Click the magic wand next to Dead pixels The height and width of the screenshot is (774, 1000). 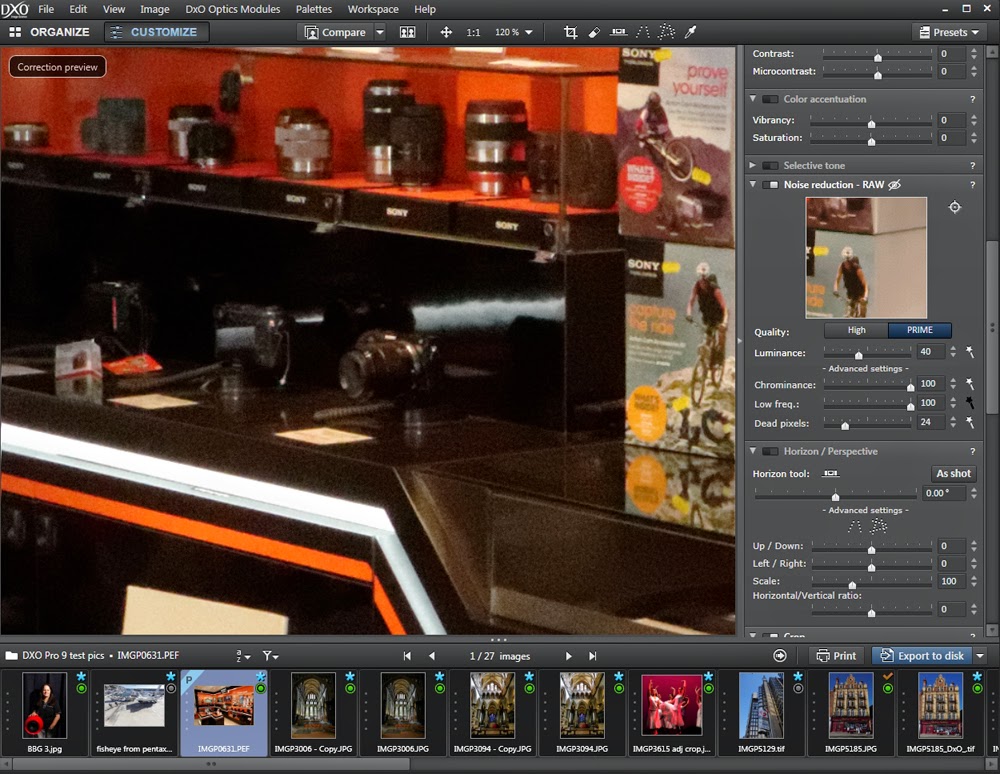pos(969,421)
